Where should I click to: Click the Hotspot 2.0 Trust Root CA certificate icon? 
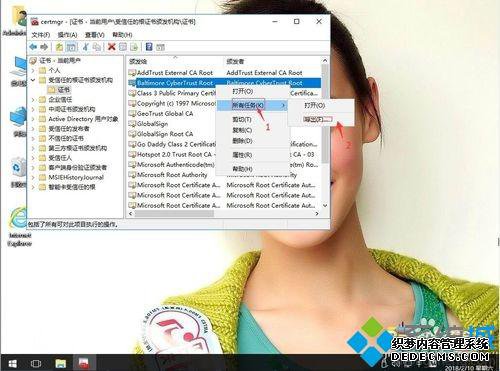pyautogui.click(x=132, y=155)
